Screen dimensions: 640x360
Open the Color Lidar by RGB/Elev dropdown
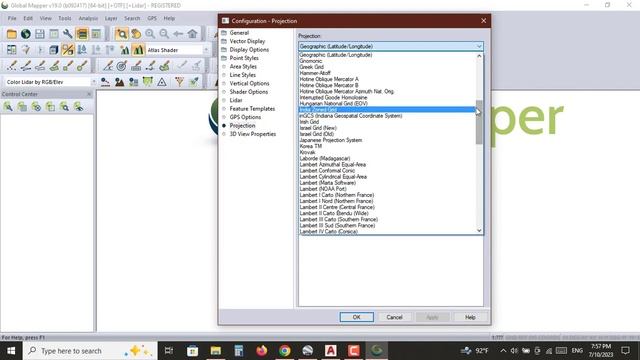coord(93,82)
